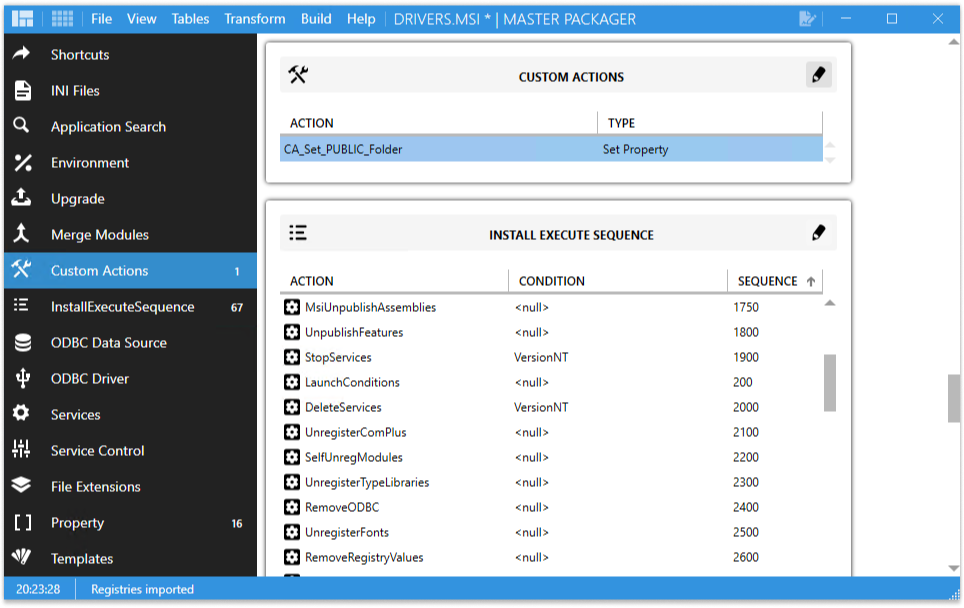Click the sequence table scrollbar thumb
The width and height of the screenshot is (964, 608).
[x=830, y=382]
